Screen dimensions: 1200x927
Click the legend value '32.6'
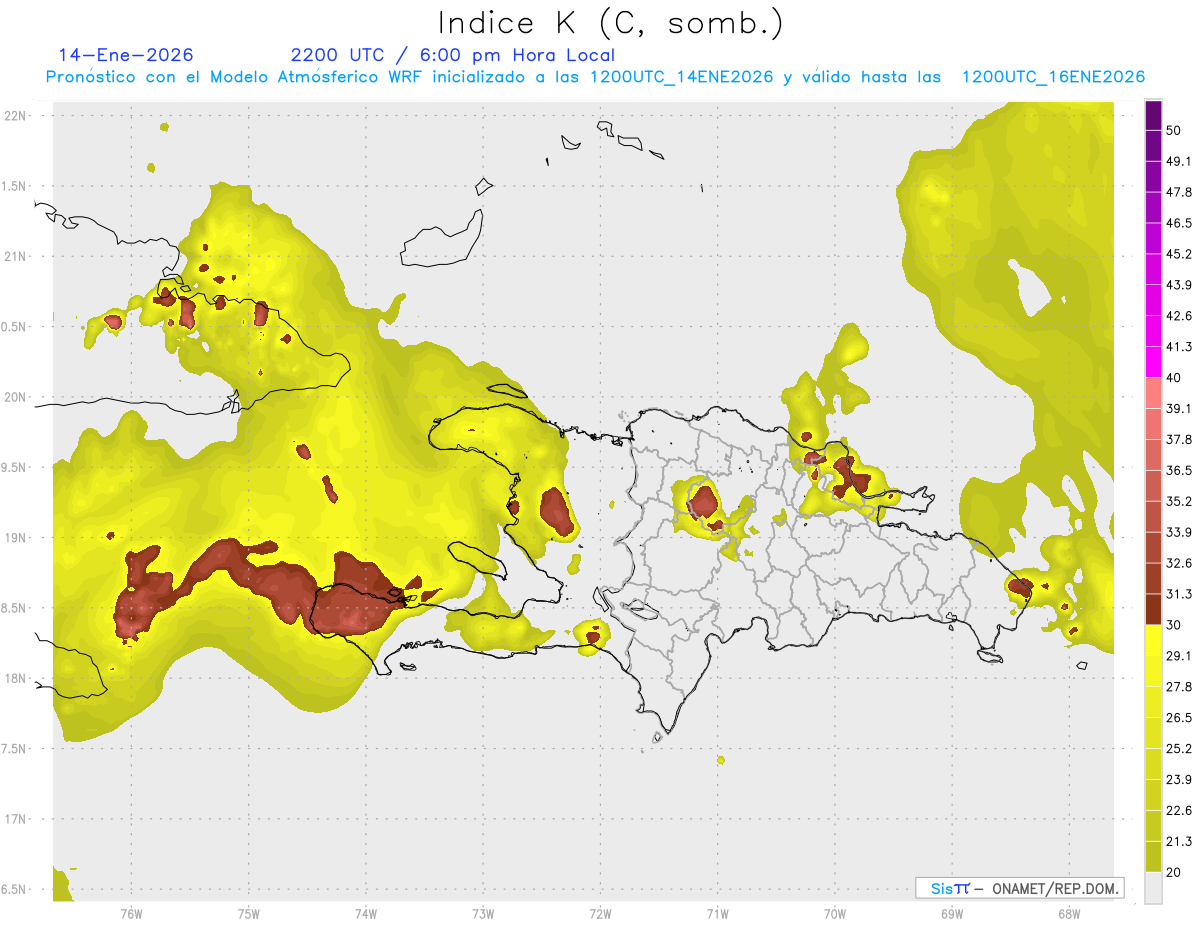click(x=1179, y=563)
